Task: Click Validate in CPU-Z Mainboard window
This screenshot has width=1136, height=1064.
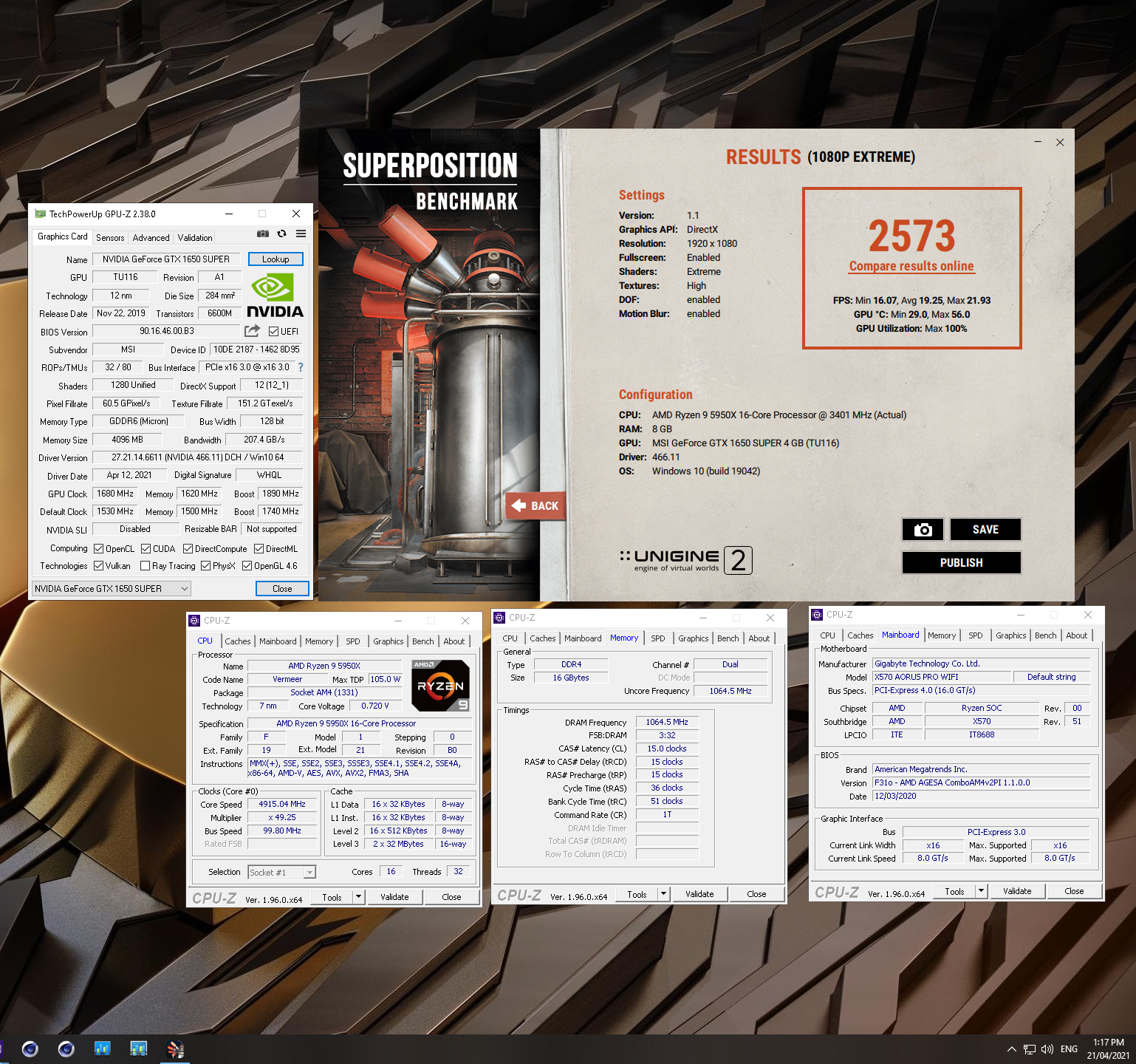Action: pyautogui.click(x=1017, y=891)
